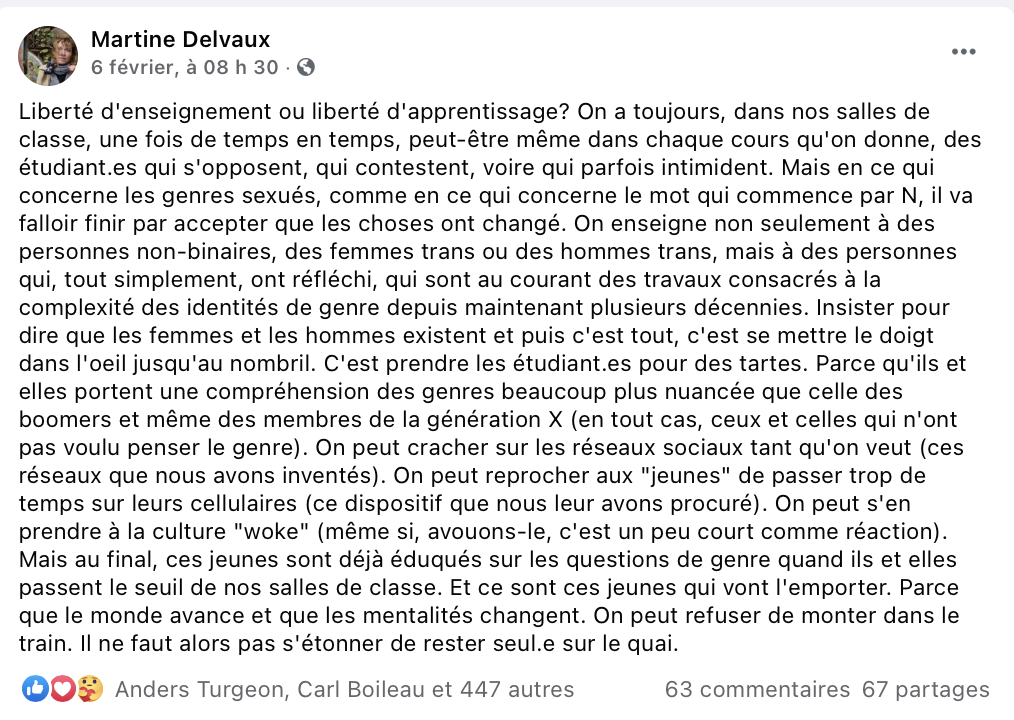Open Martine Delvaux's profile picture
The width and height of the screenshot is (1014, 720).
48,56
